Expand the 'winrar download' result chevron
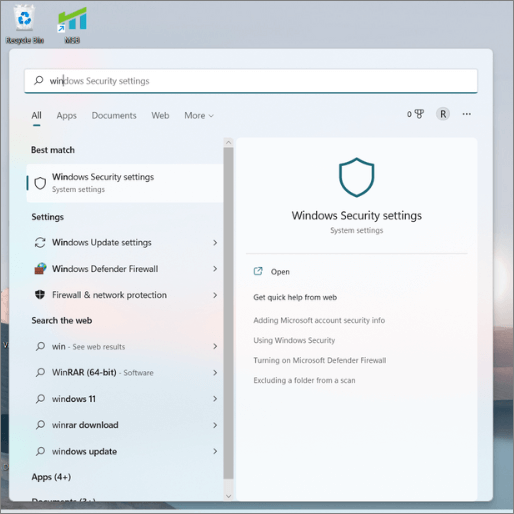514x514 pixels. pos(215,425)
